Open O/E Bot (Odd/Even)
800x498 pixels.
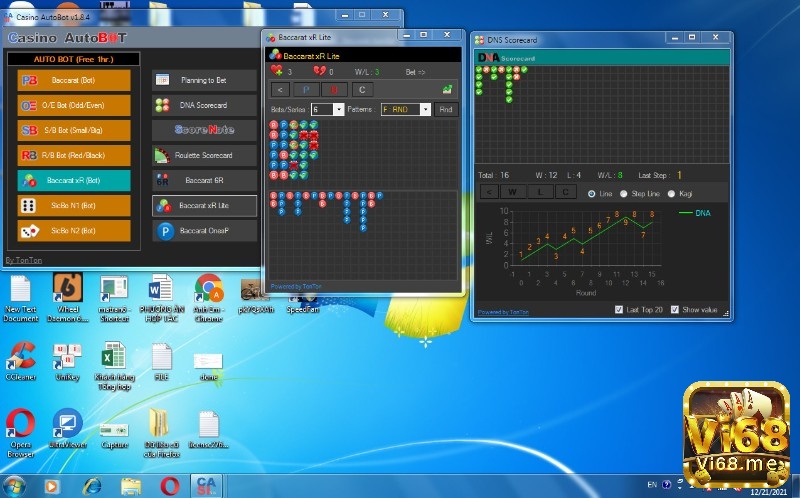(74, 105)
